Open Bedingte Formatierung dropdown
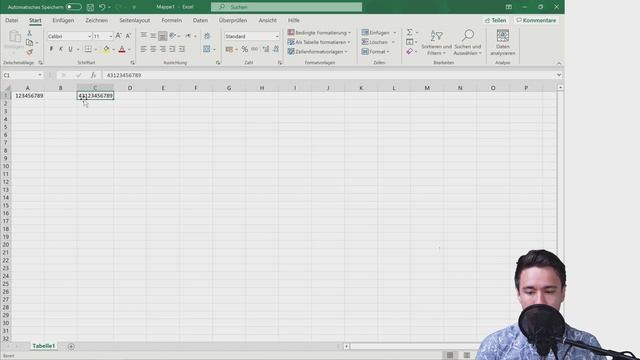Image resolution: width=640 pixels, height=360 pixels. [x=319, y=33]
